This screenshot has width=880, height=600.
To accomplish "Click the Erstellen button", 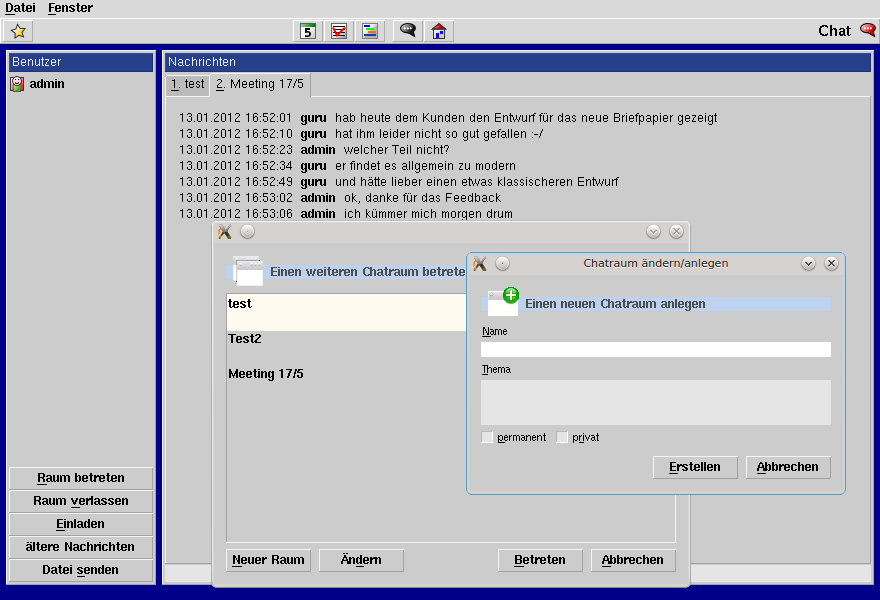I will point(695,467).
